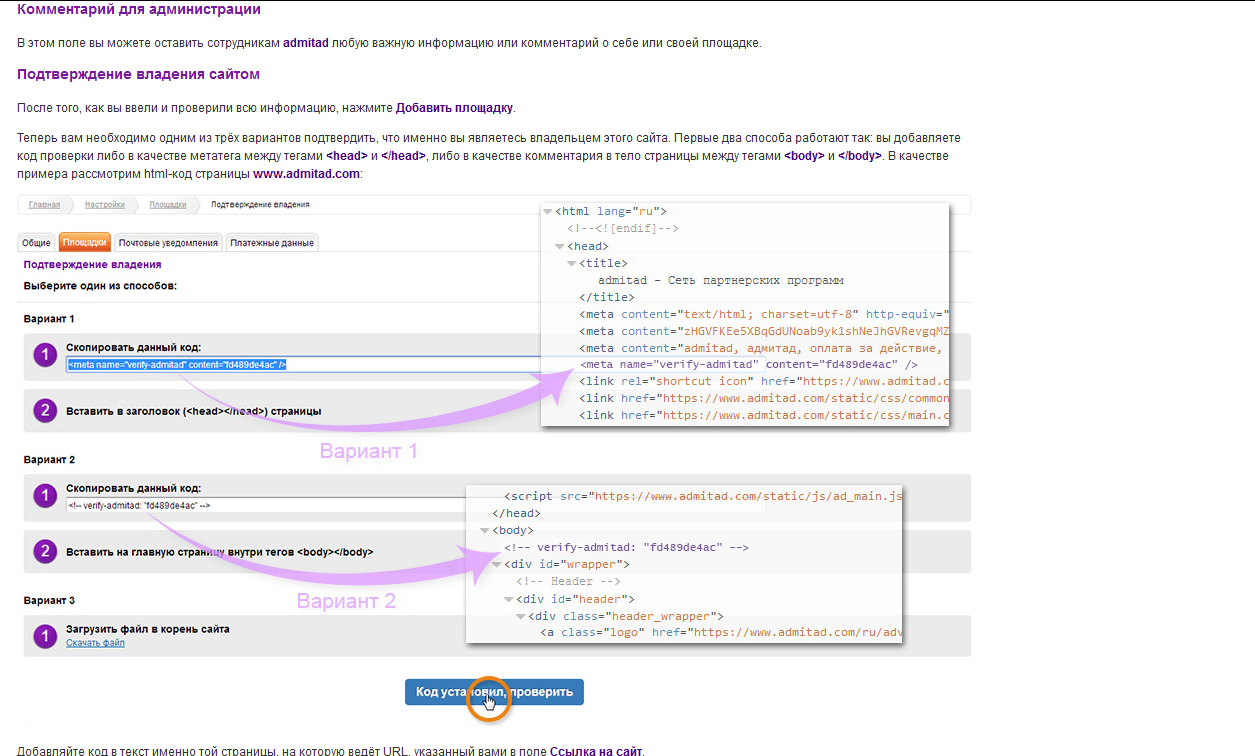Select the meta name="verify-admitad" code line
Screen dimensions: 1255x756
pos(749,365)
